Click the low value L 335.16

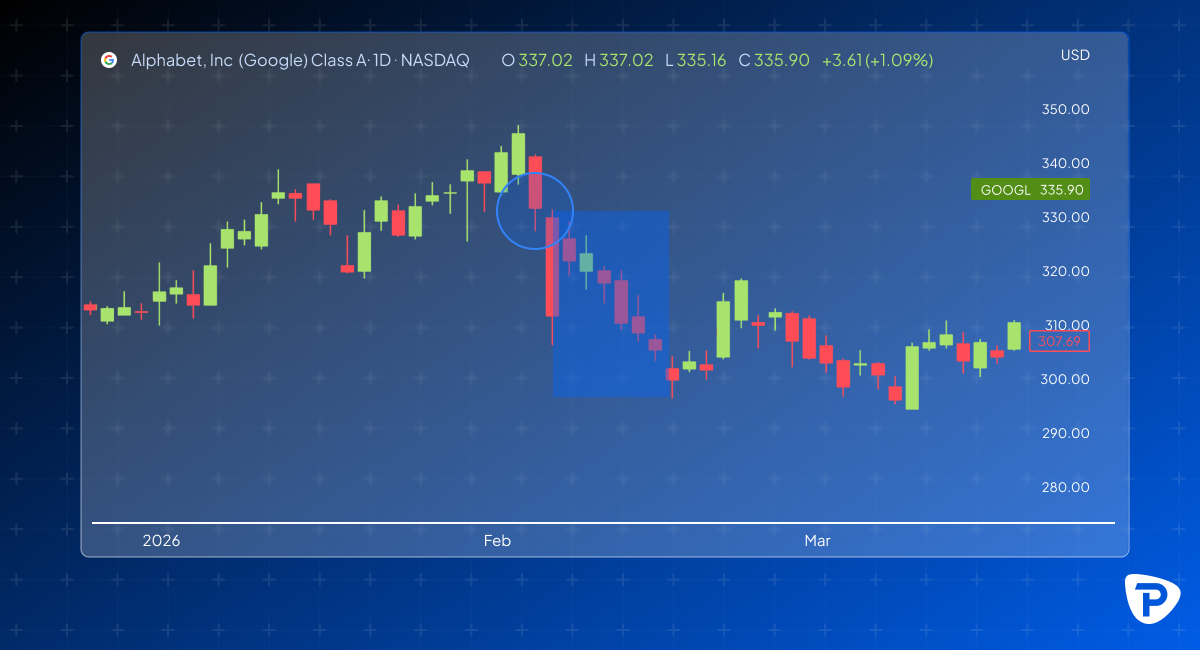[696, 60]
